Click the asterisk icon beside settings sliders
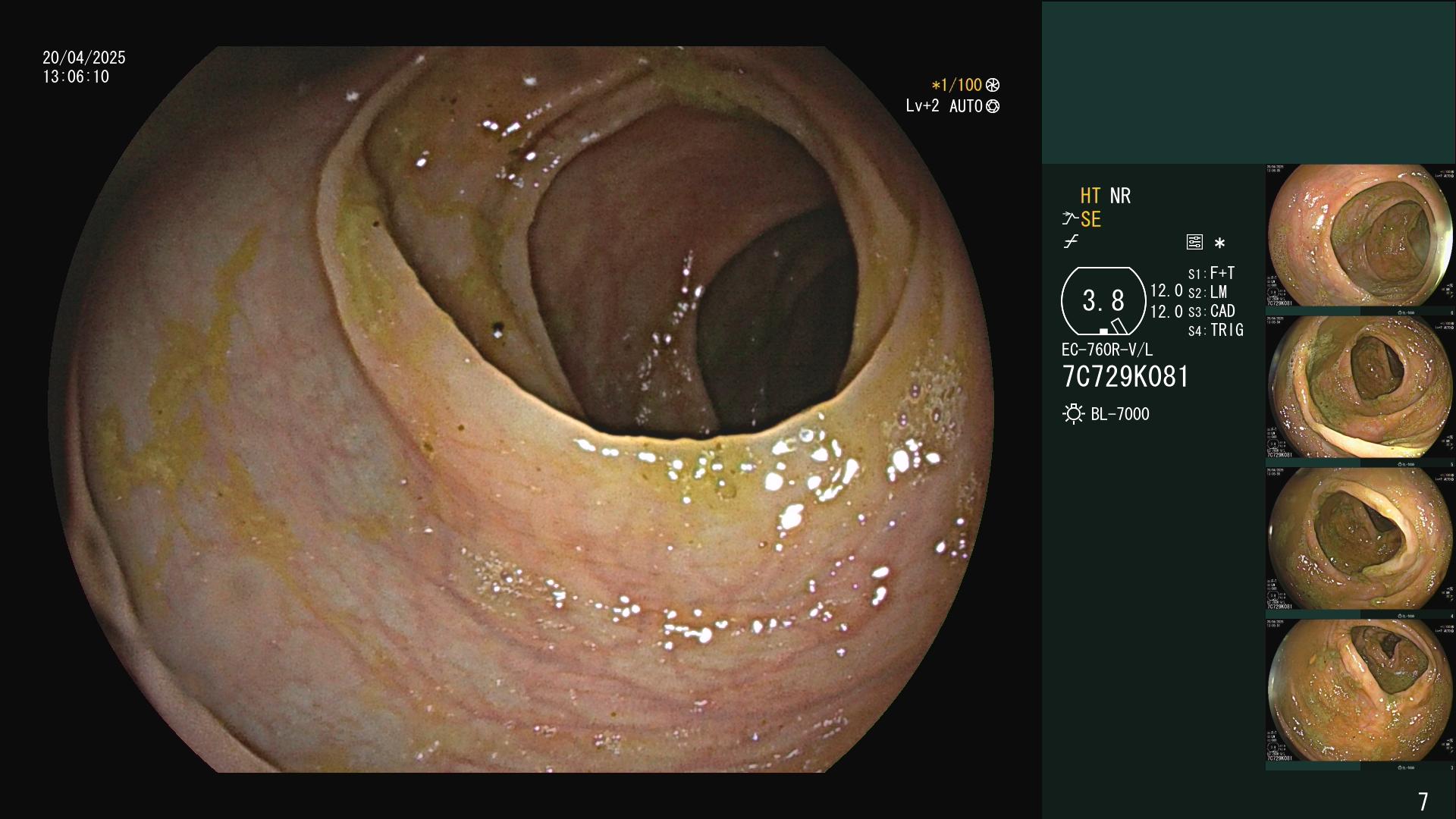The image size is (1456, 819). tap(1219, 243)
